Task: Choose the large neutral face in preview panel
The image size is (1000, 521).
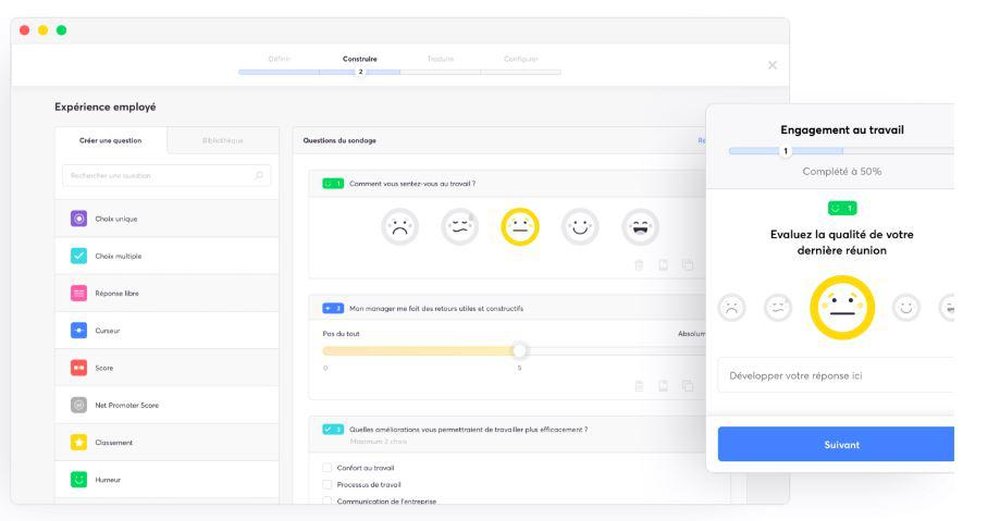Action: coord(842,307)
